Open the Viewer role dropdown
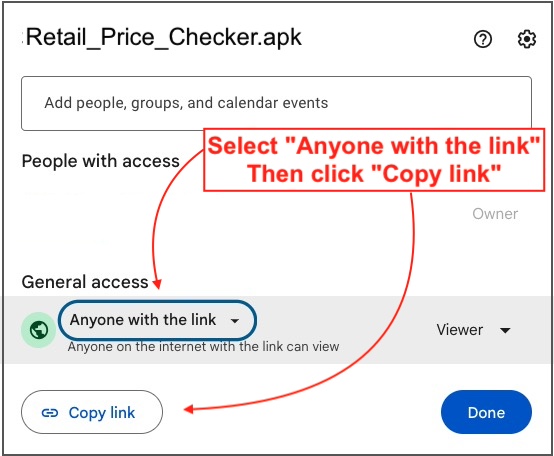Image resolution: width=554 pixels, height=456 pixels. [x=473, y=330]
